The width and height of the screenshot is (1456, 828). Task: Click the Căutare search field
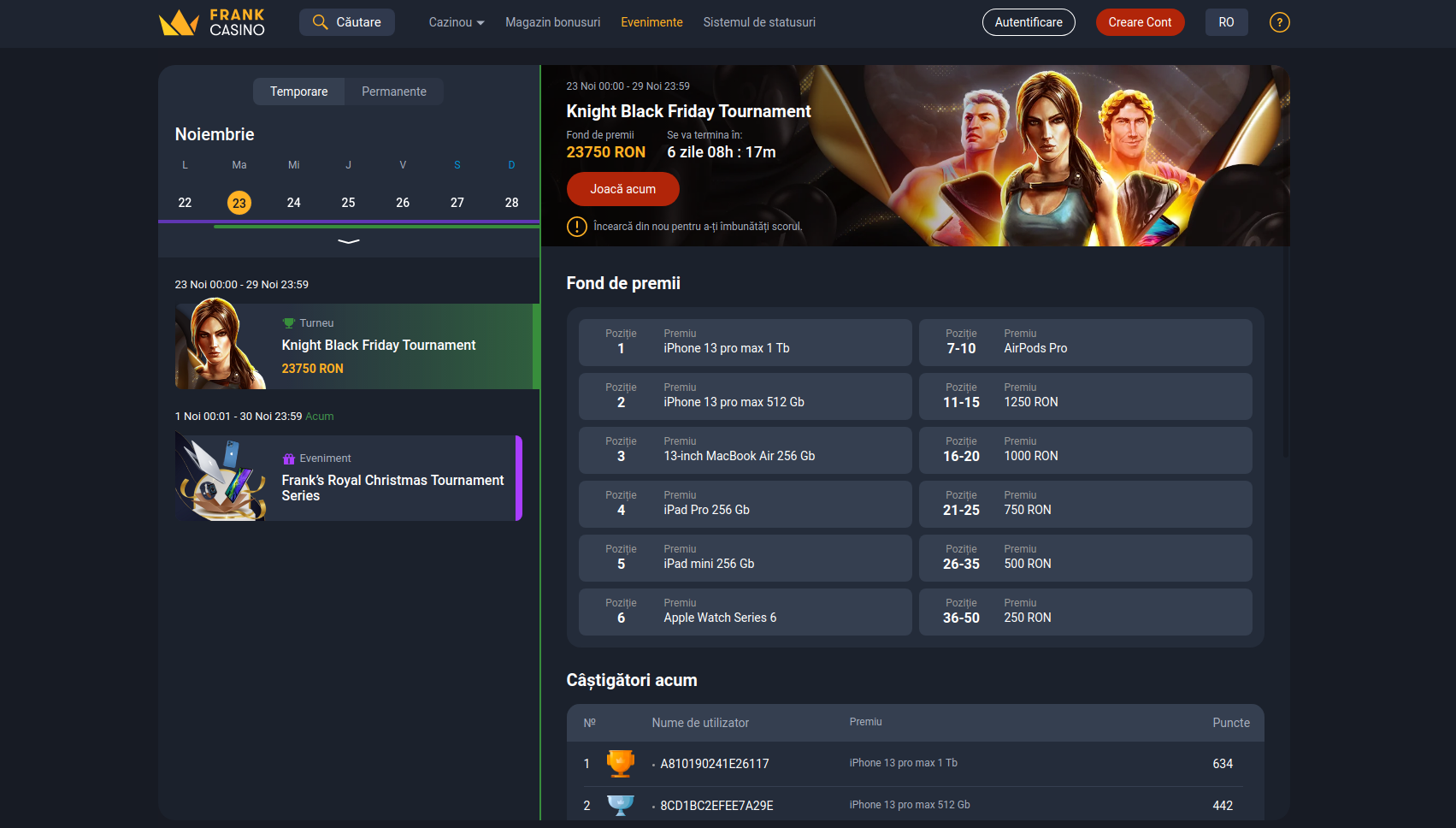click(x=347, y=22)
